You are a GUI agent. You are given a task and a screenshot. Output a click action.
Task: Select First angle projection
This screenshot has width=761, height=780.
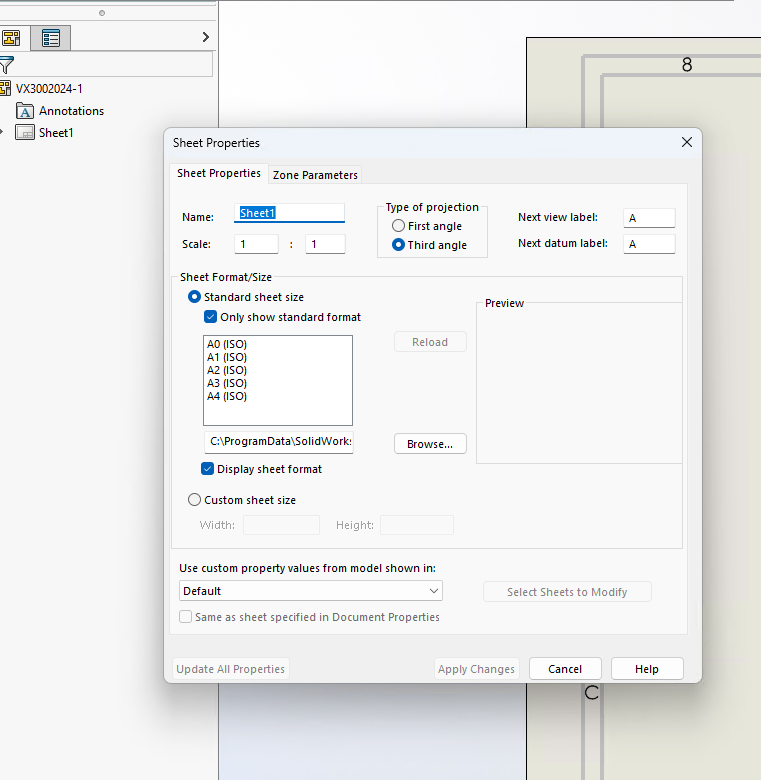pos(399,226)
